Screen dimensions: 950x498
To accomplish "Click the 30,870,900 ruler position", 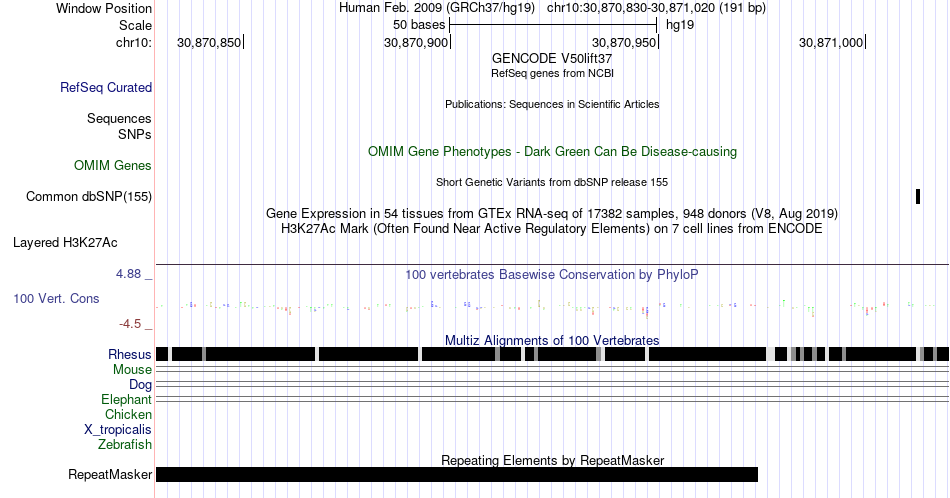I will coord(416,42).
